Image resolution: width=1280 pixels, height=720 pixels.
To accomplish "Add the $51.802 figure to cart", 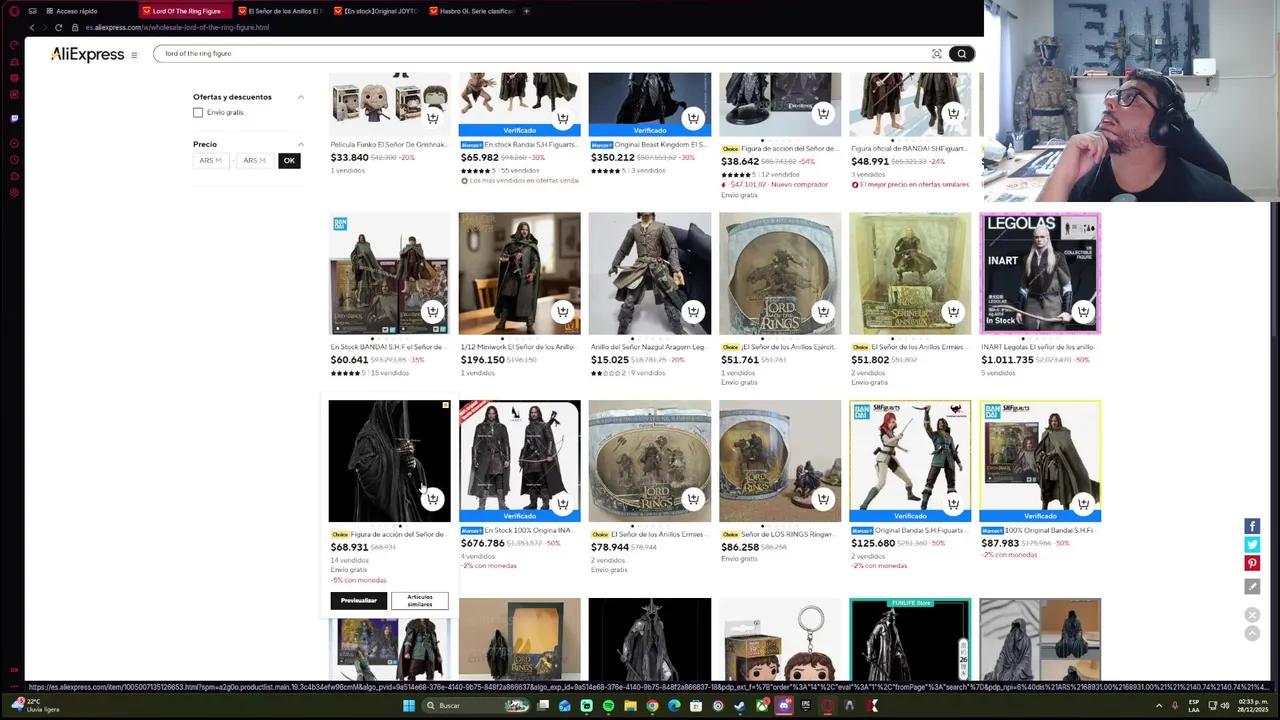I will [953, 312].
